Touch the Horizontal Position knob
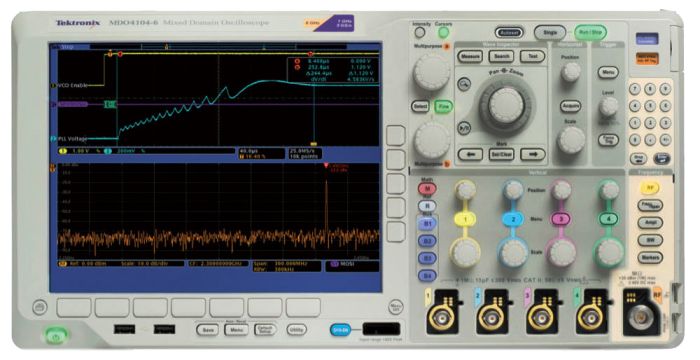This screenshot has width=700, height=360. [x=570, y=72]
